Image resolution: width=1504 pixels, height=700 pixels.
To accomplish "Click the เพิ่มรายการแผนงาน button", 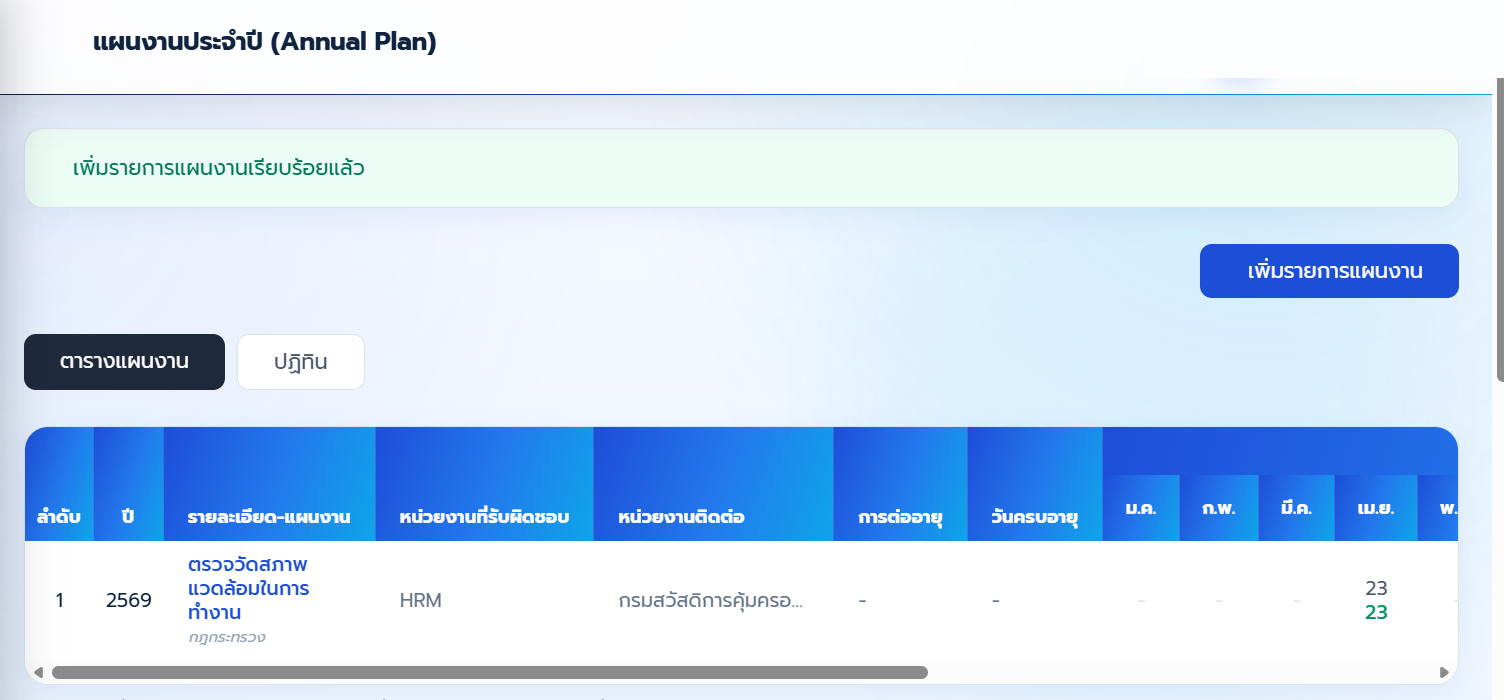I will pos(1329,271).
